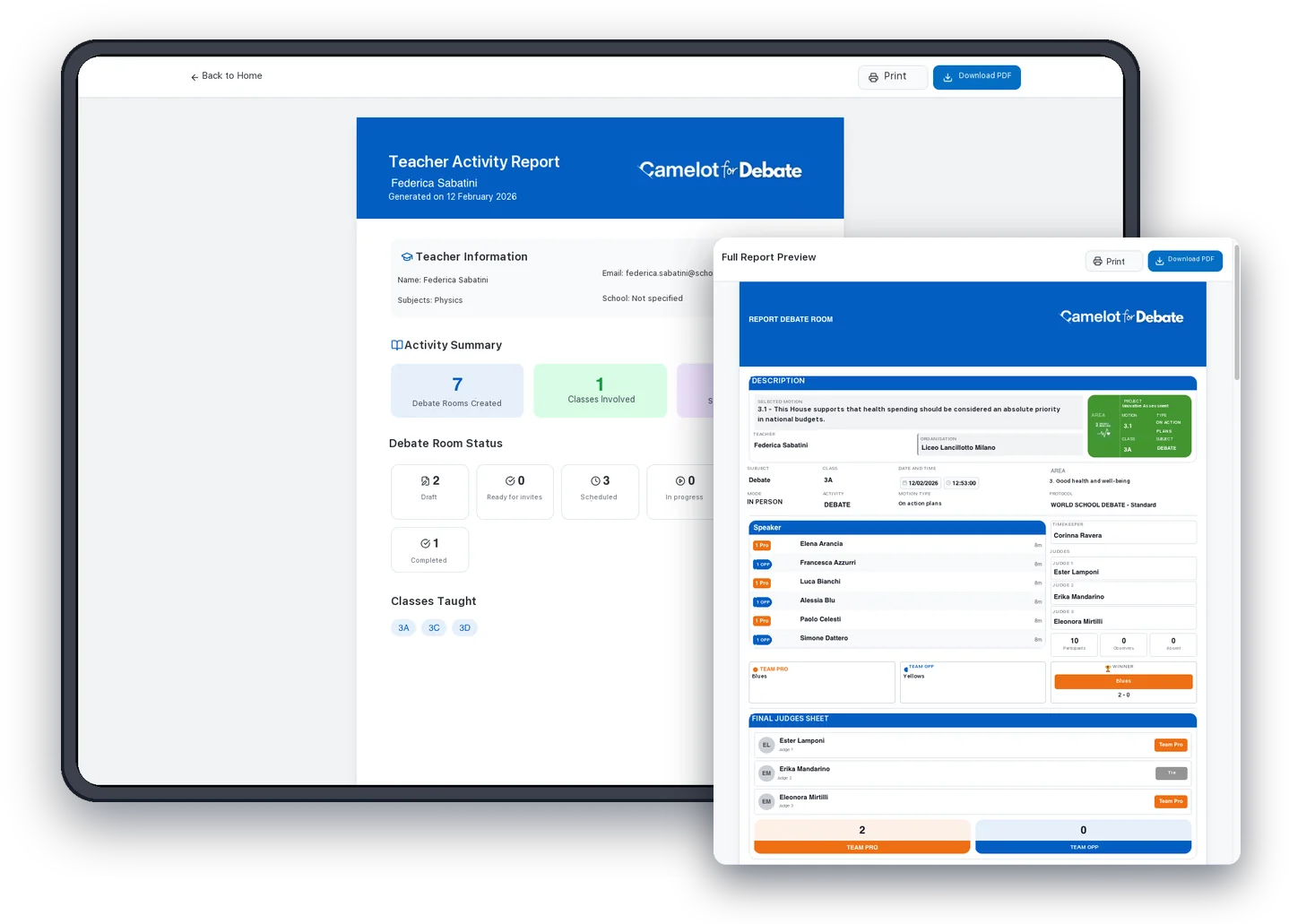Viewport: 1289px width, 924px height.
Task: Click the Team Opp box containing Yellows
Action: (973, 683)
